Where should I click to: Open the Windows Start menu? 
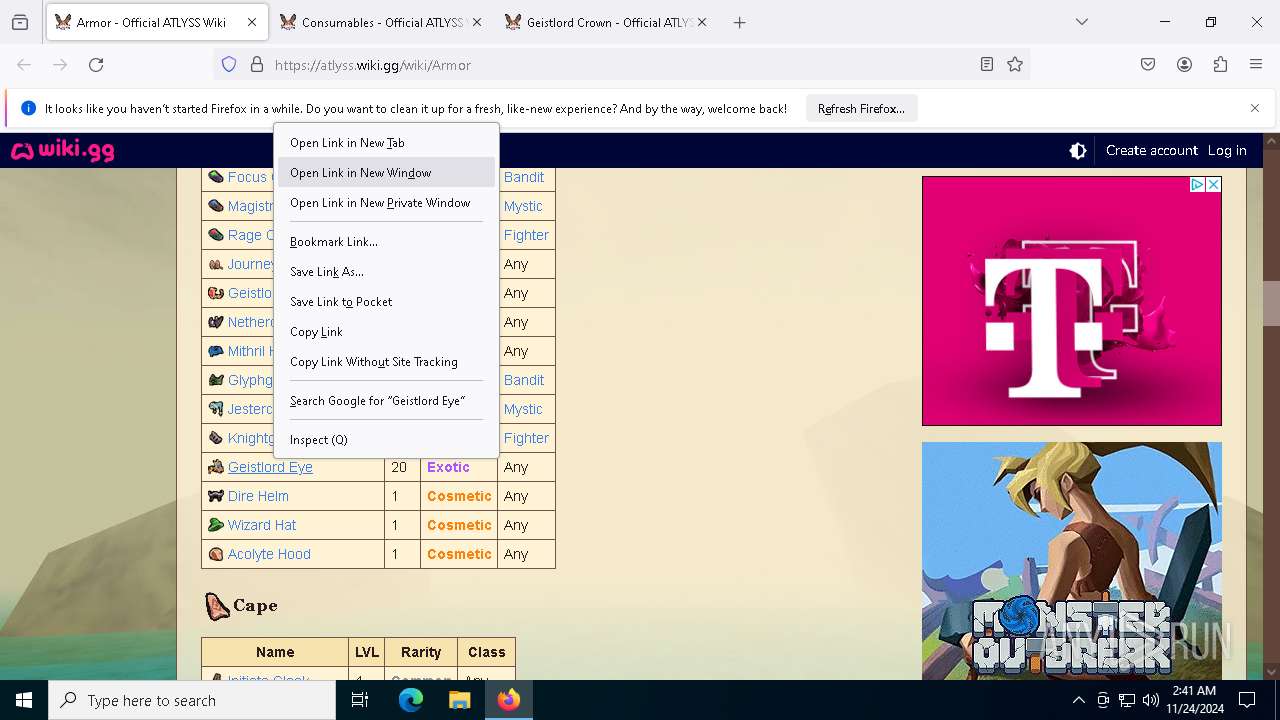coord(24,700)
